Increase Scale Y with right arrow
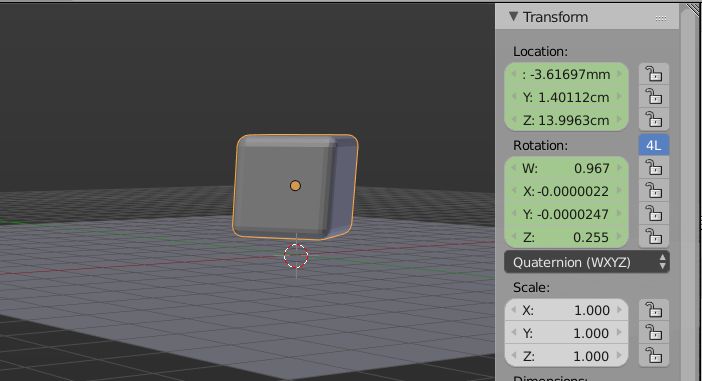 click(x=620, y=332)
